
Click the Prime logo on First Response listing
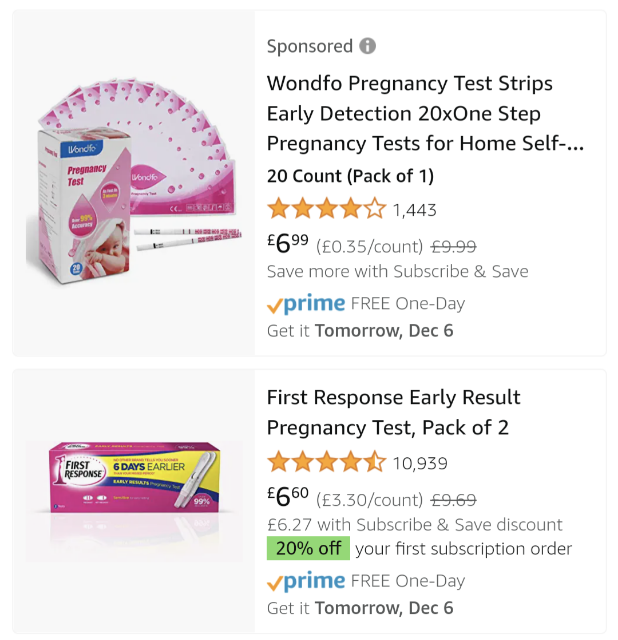(x=306, y=581)
